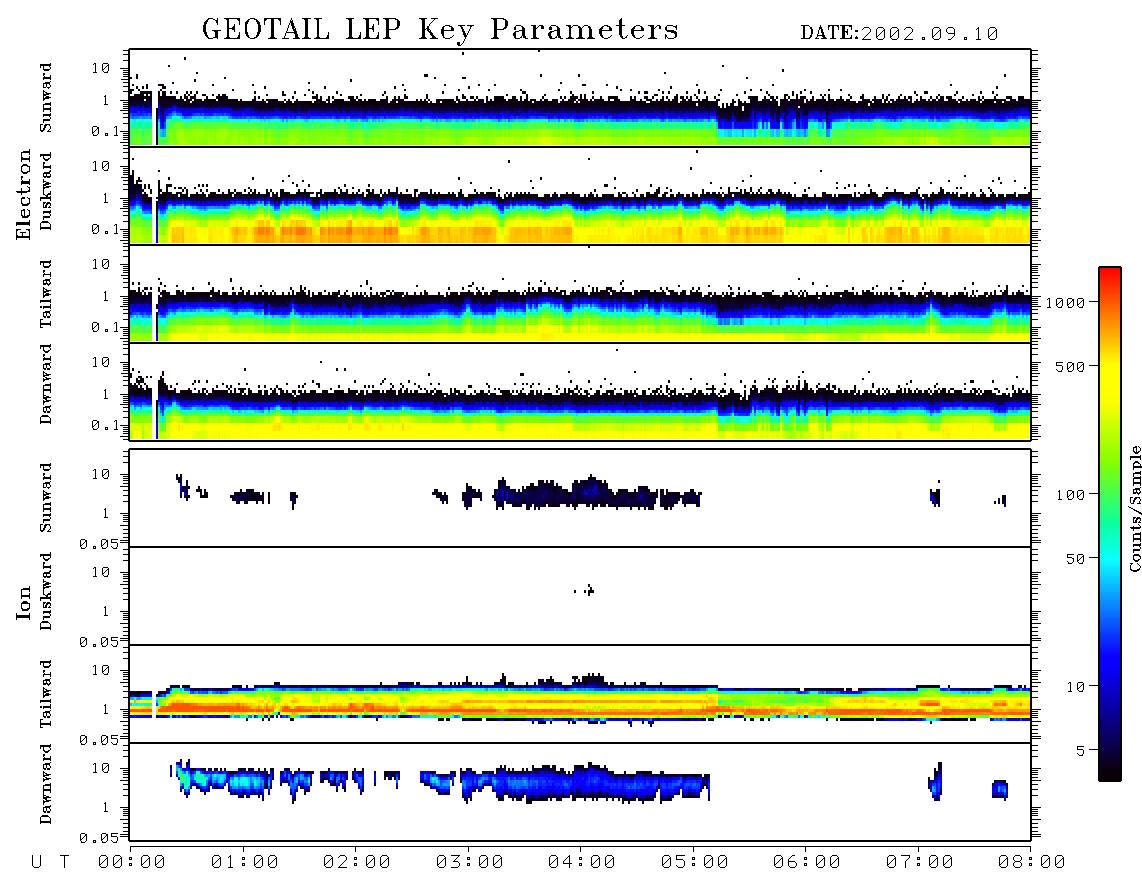1142x880 pixels.
Task: Click the 06:00 time tick label
Action: point(806,862)
